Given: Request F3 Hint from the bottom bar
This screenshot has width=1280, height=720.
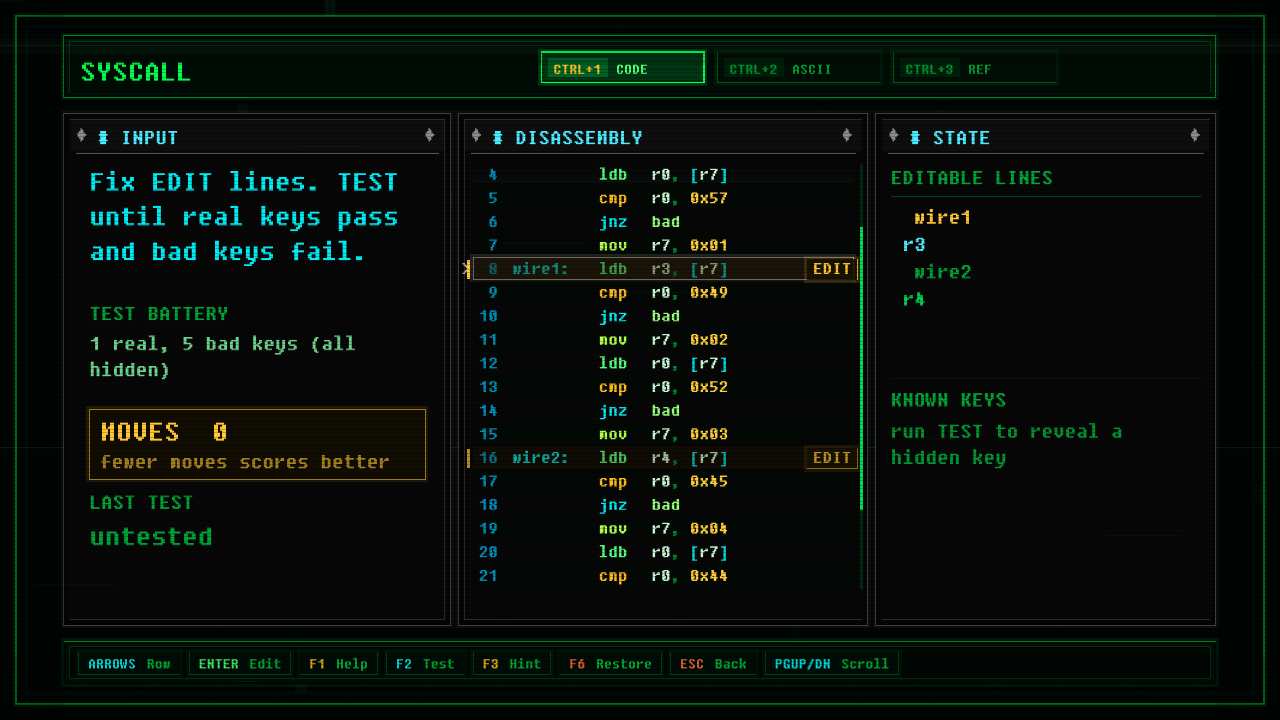Looking at the screenshot, I should tap(512, 664).
